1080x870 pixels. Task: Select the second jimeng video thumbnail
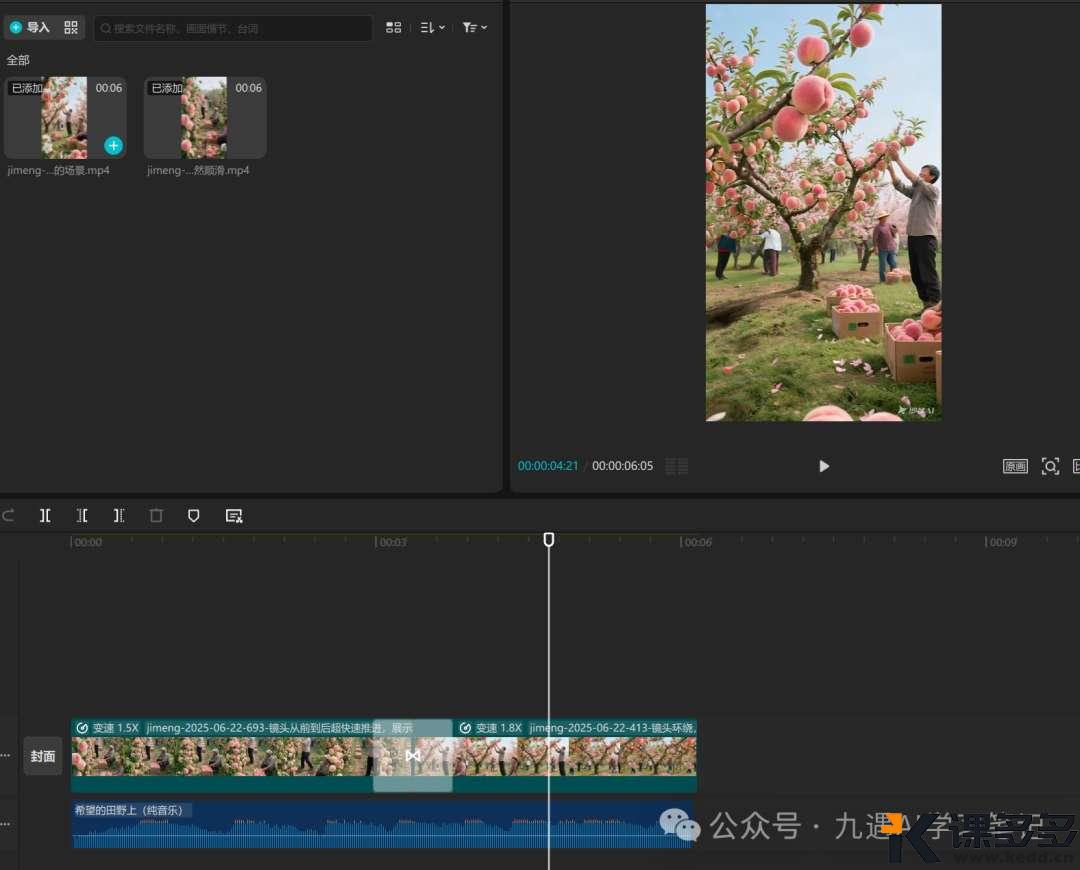tap(205, 118)
